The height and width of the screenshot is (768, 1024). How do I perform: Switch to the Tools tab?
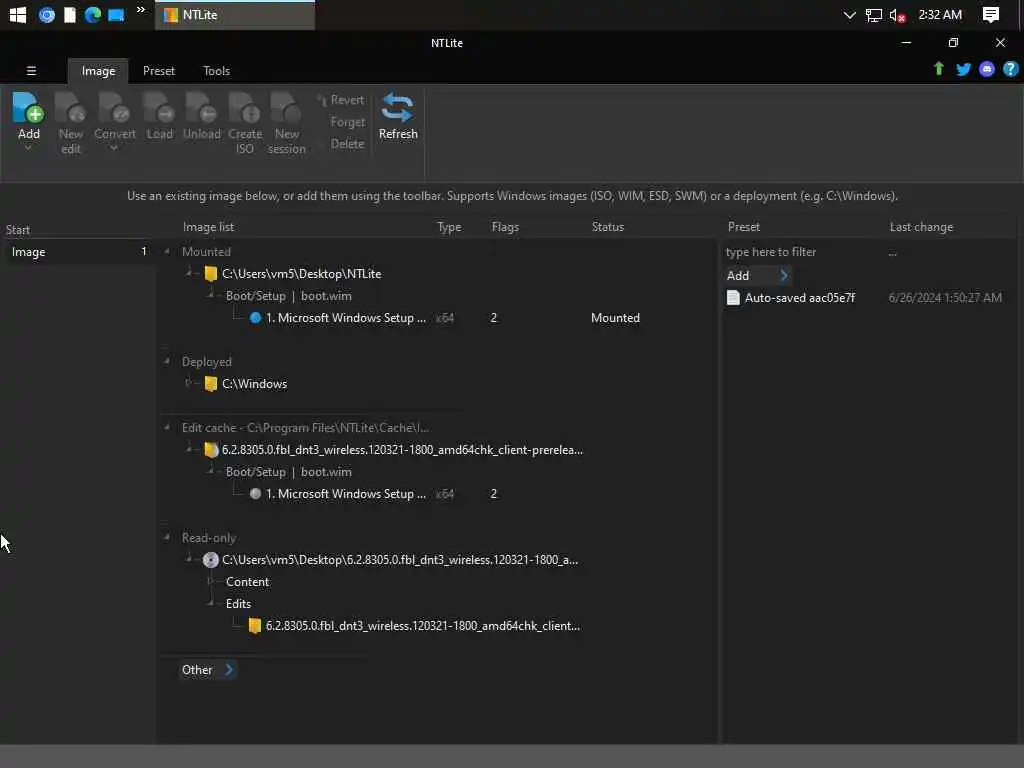pyautogui.click(x=216, y=71)
